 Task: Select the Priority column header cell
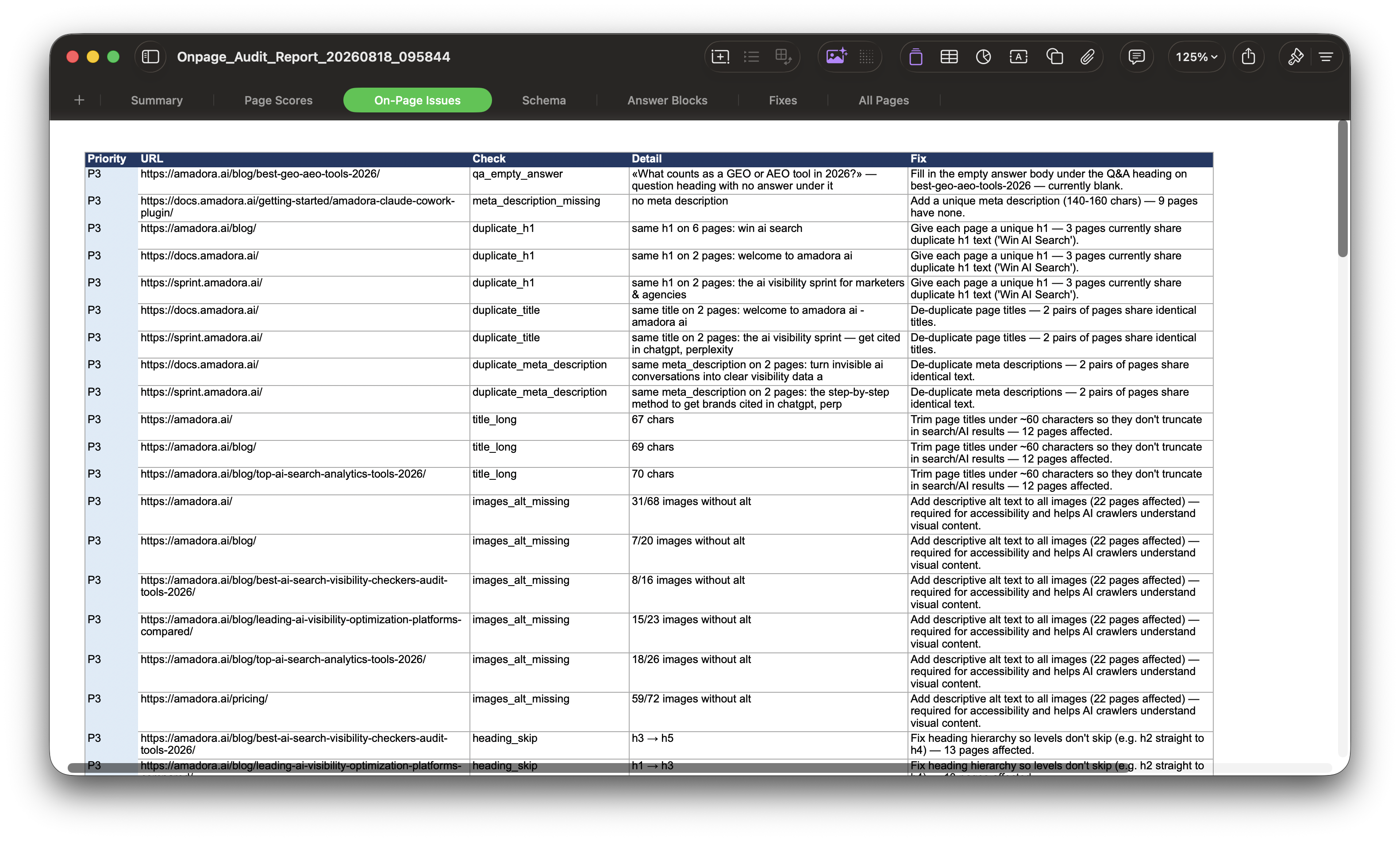tap(111, 158)
